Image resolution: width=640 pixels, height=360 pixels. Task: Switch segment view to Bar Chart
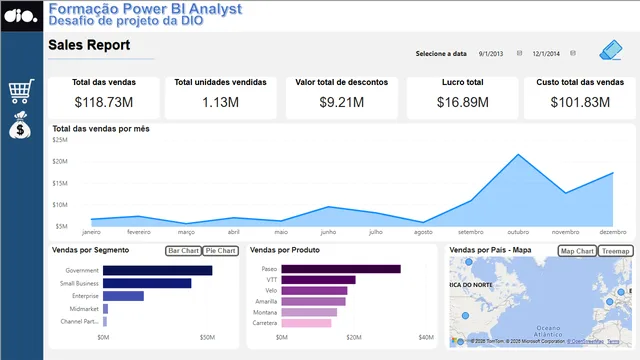click(183, 251)
